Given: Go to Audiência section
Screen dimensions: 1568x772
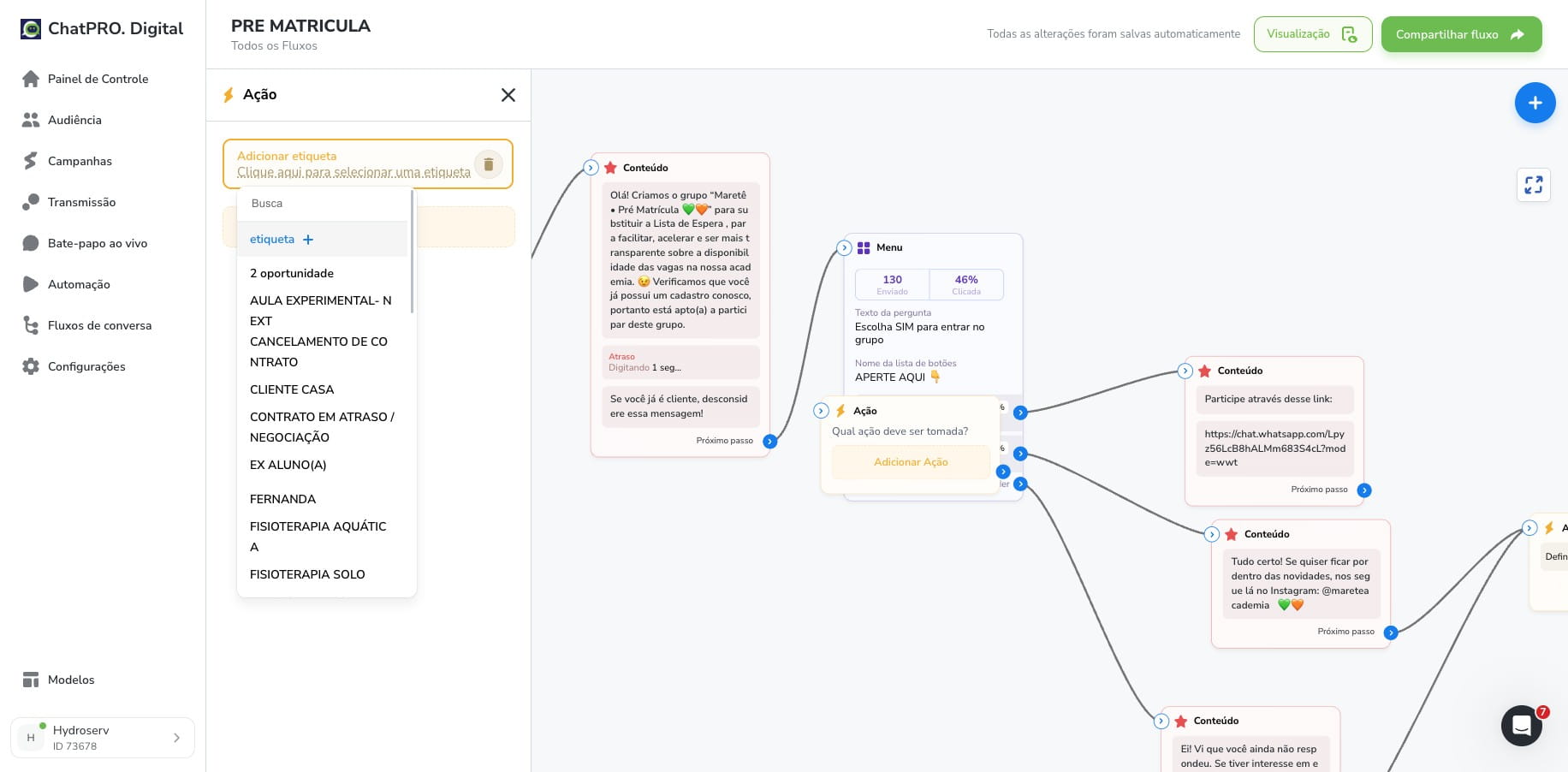Looking at the screenshot, I should pos(74,120).
